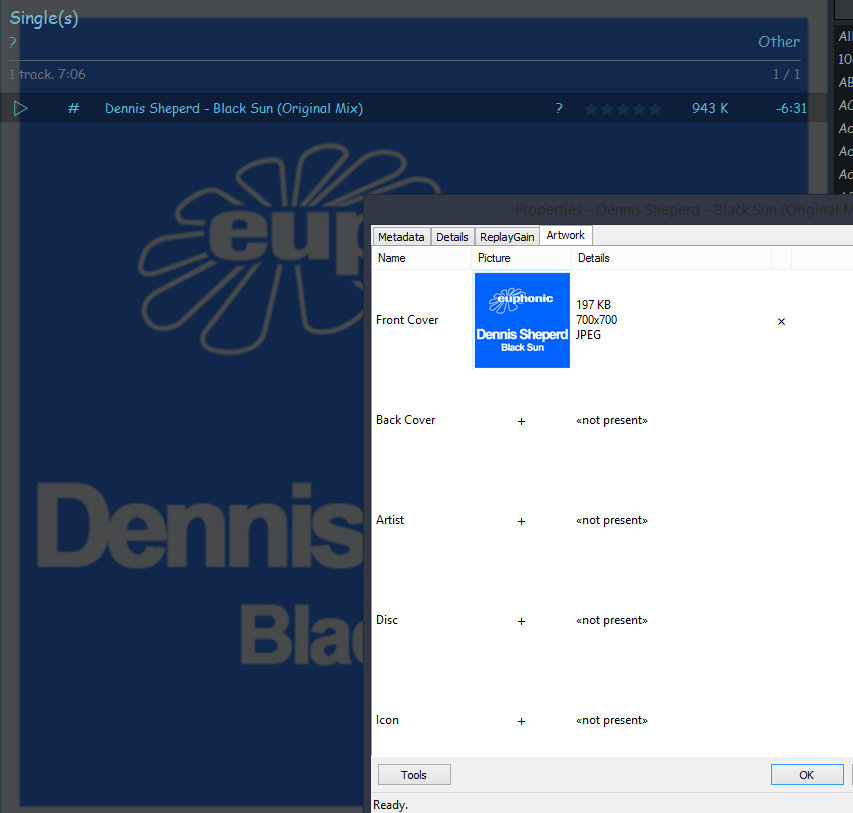Open the Tools button menu
The width and height of the screenshot is (853, 813).
[414, 775]
